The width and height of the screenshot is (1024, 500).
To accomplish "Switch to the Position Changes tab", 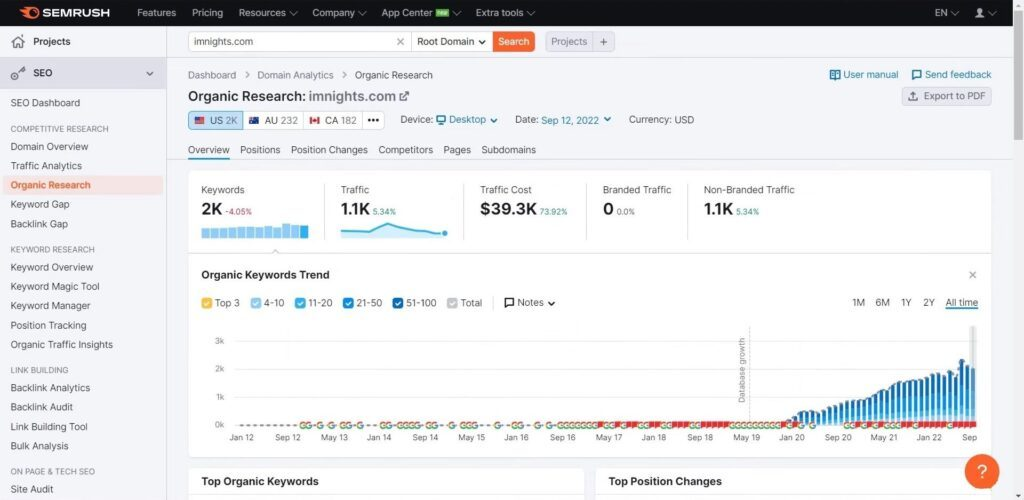I will click(x=329, y=149).
